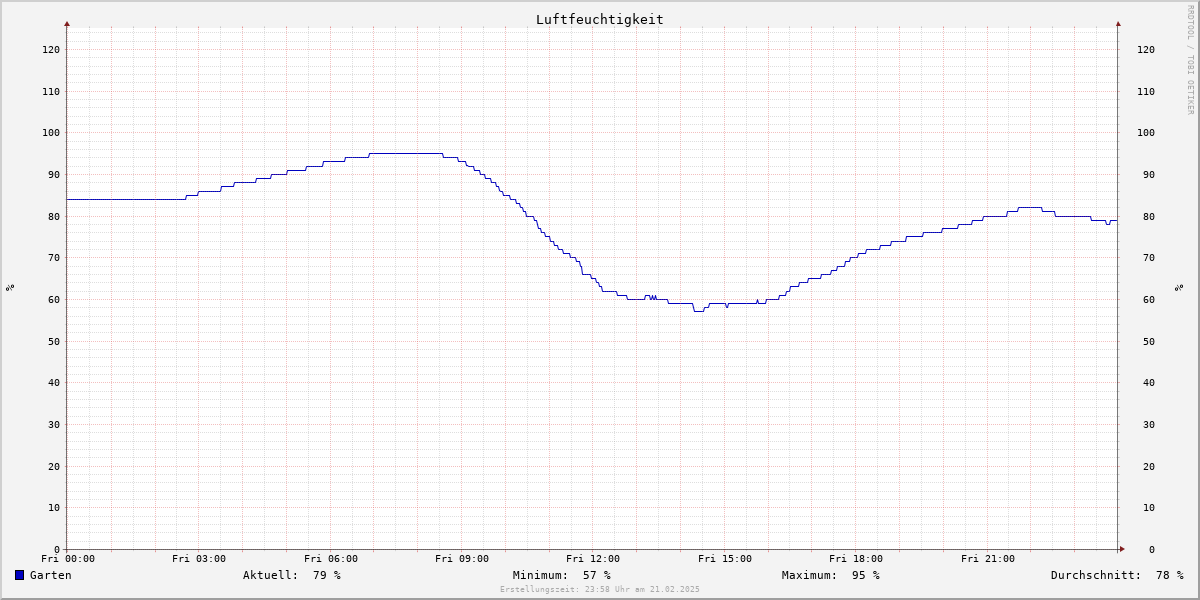This screenshot has height=600, width=1200.
Task: Click the Fri 21:00 time axis label
Action: click(x=988, y=559)
